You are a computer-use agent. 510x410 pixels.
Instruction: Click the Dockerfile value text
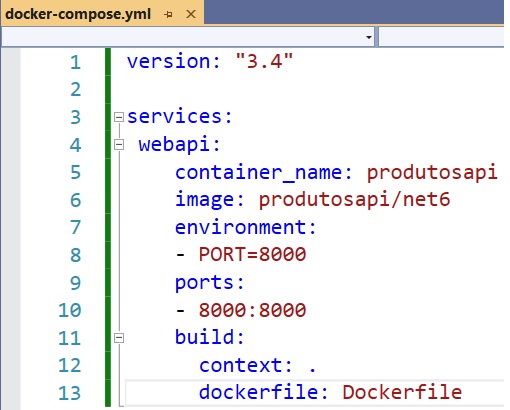click(402, 392)
